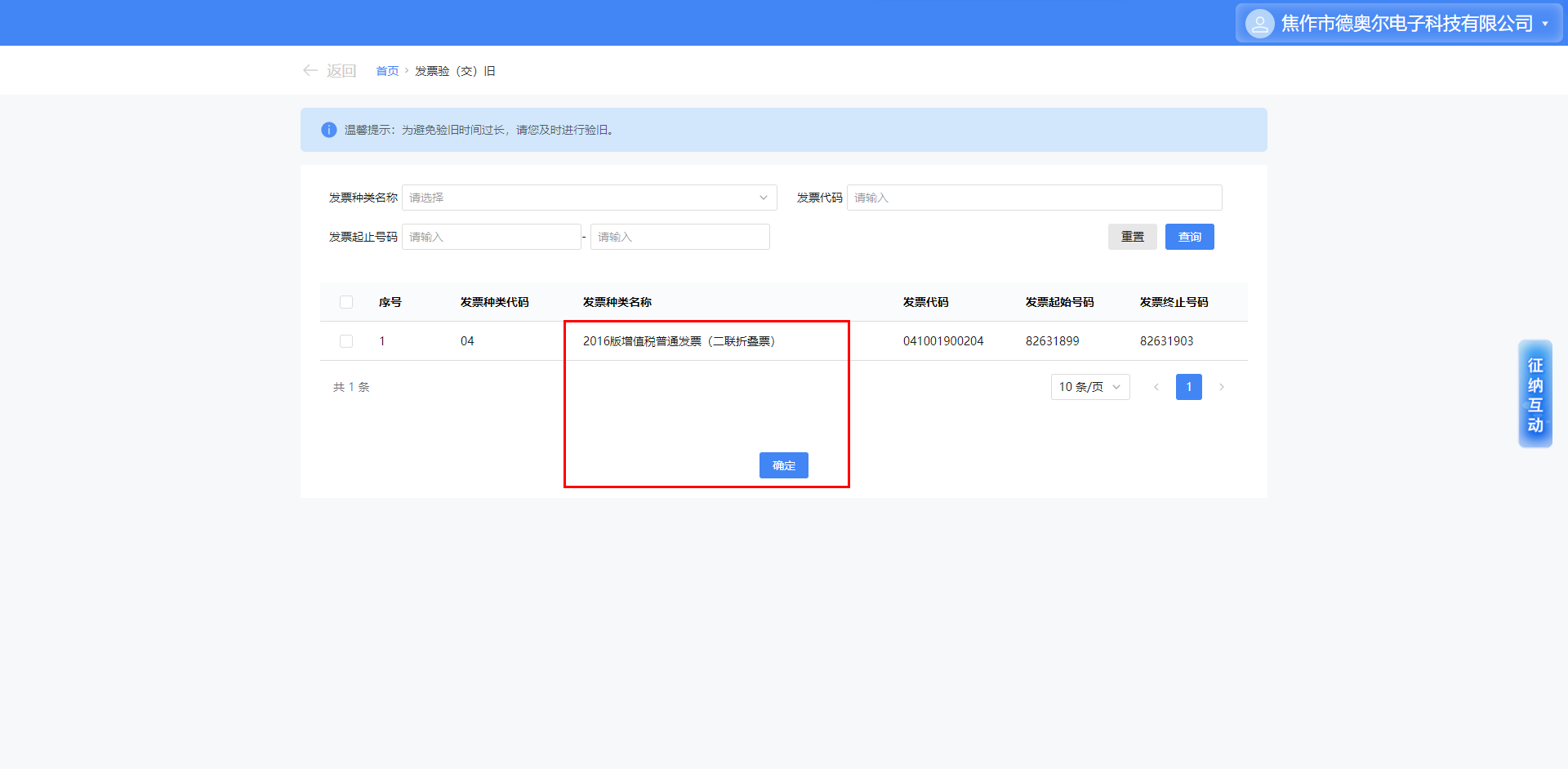Go to next page arrow

click(1222, 387)
